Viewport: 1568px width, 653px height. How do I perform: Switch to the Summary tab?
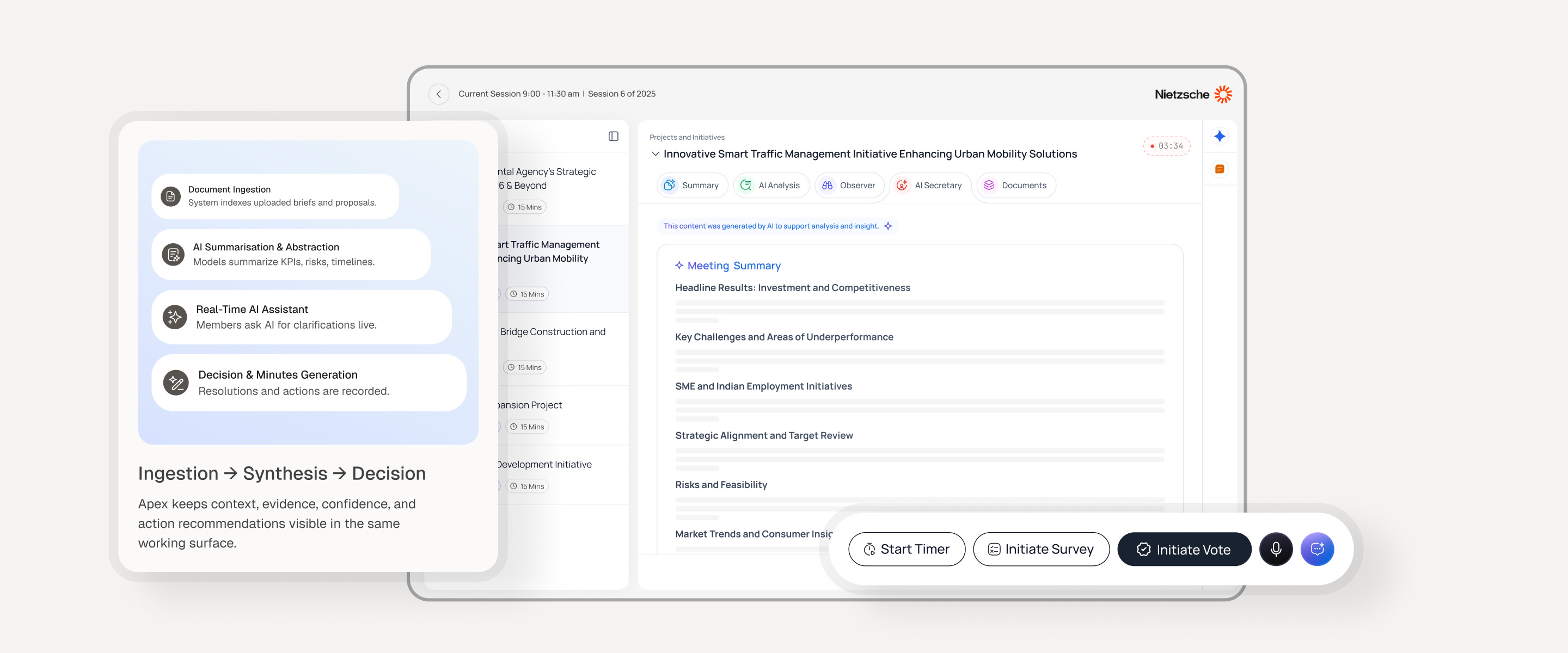(692, 185)
